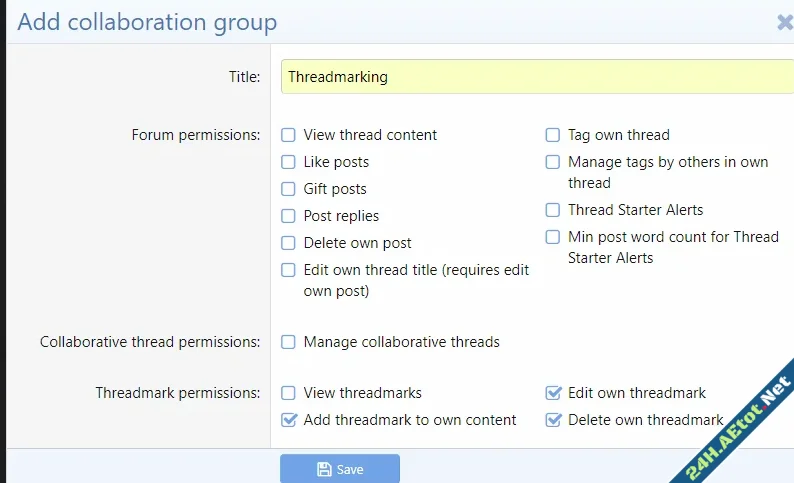Disable Delete own threadmark permission

(552, 420)
